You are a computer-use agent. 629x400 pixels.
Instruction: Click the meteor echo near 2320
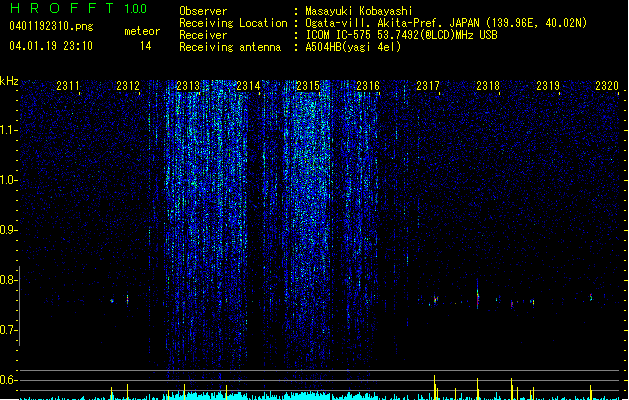coord(590,297)
